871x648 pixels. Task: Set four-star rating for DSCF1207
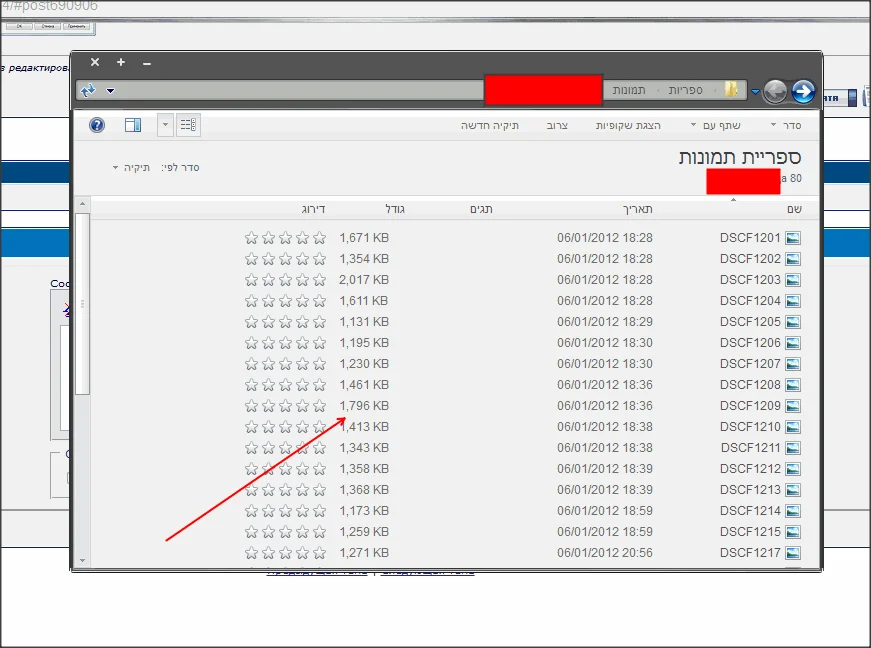coord(268,364)
